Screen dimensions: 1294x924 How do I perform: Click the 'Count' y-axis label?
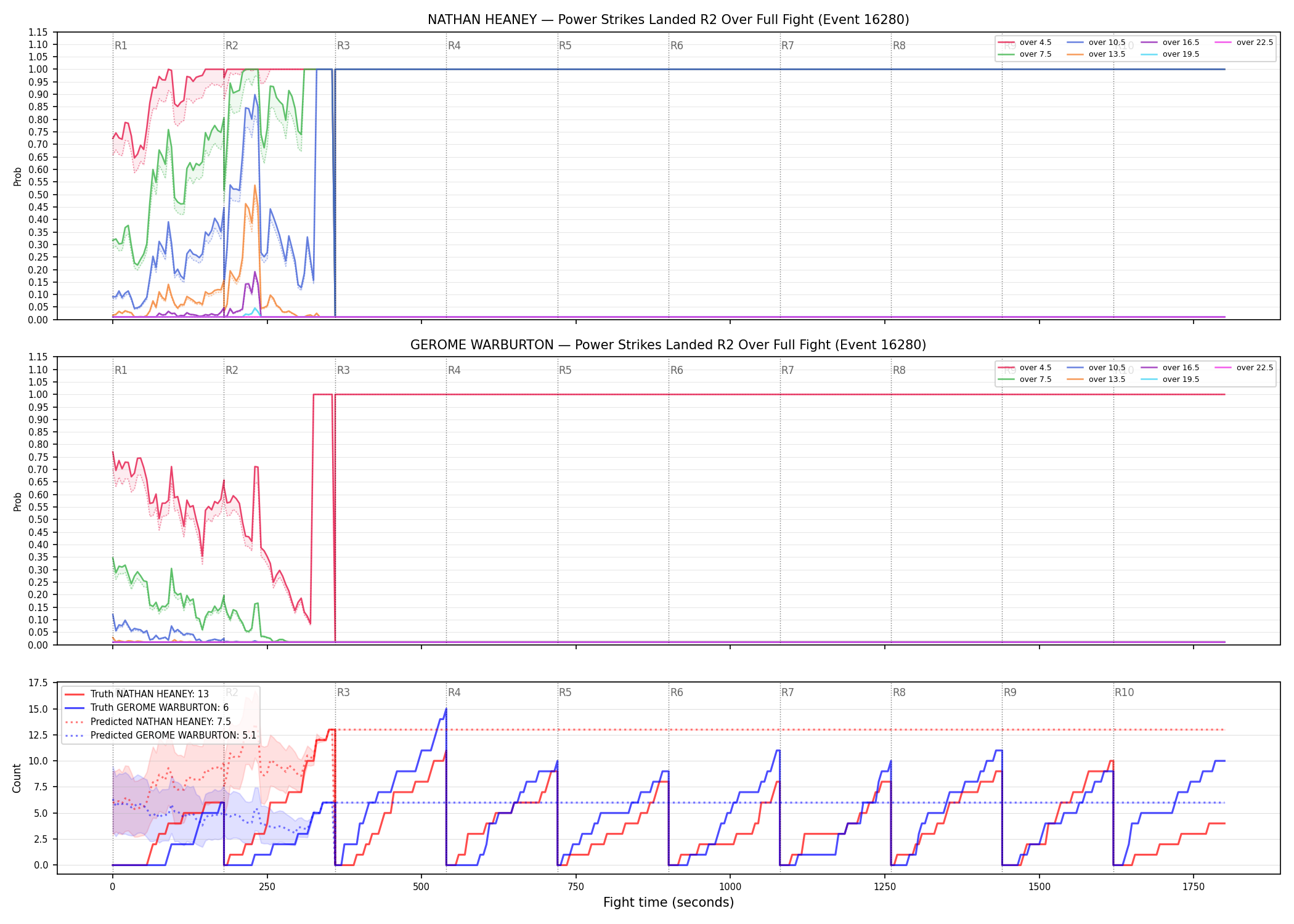click(x=17, y=778)
